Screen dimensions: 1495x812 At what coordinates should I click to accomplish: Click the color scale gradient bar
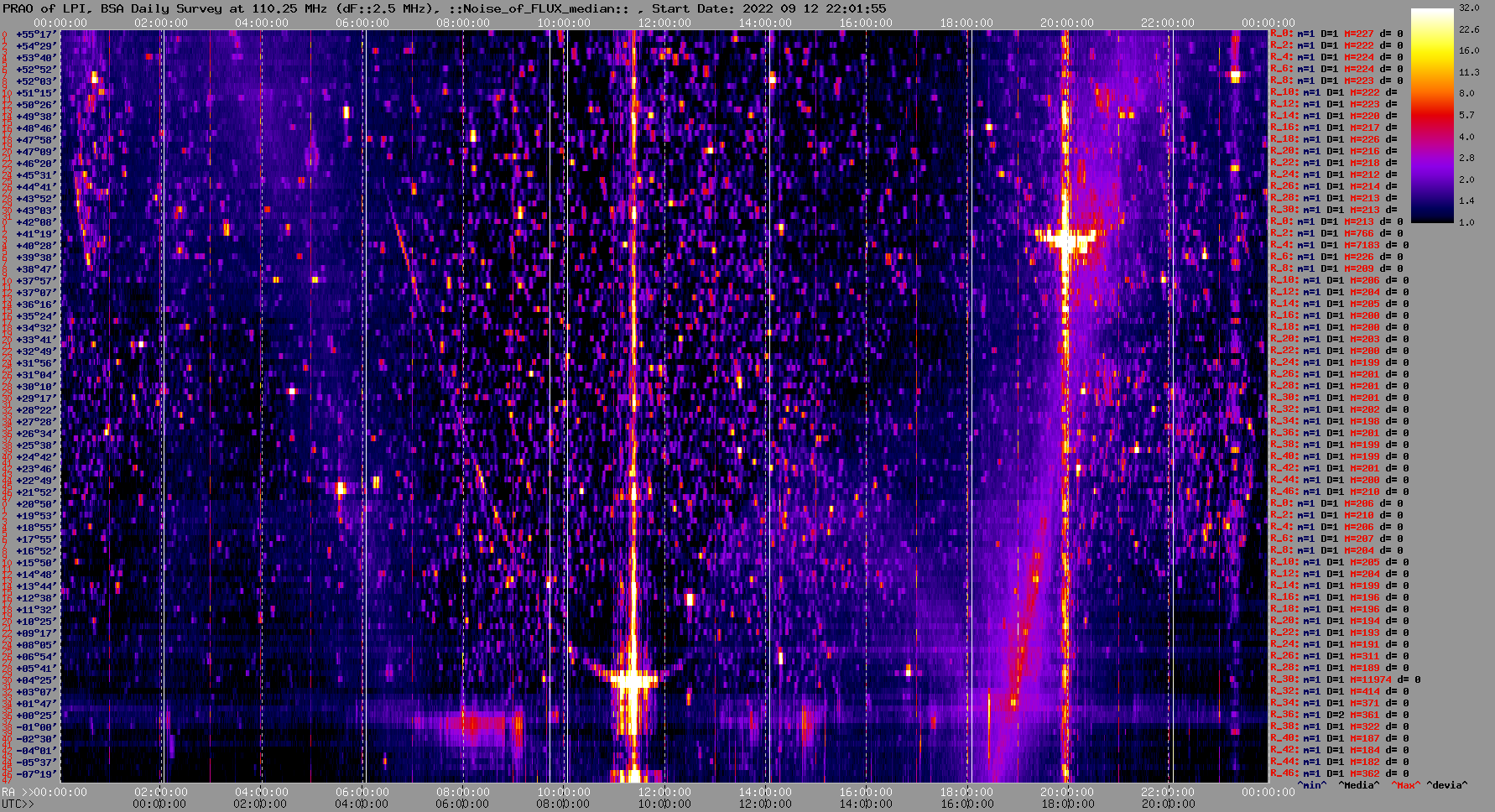(x=1432, y=116)
